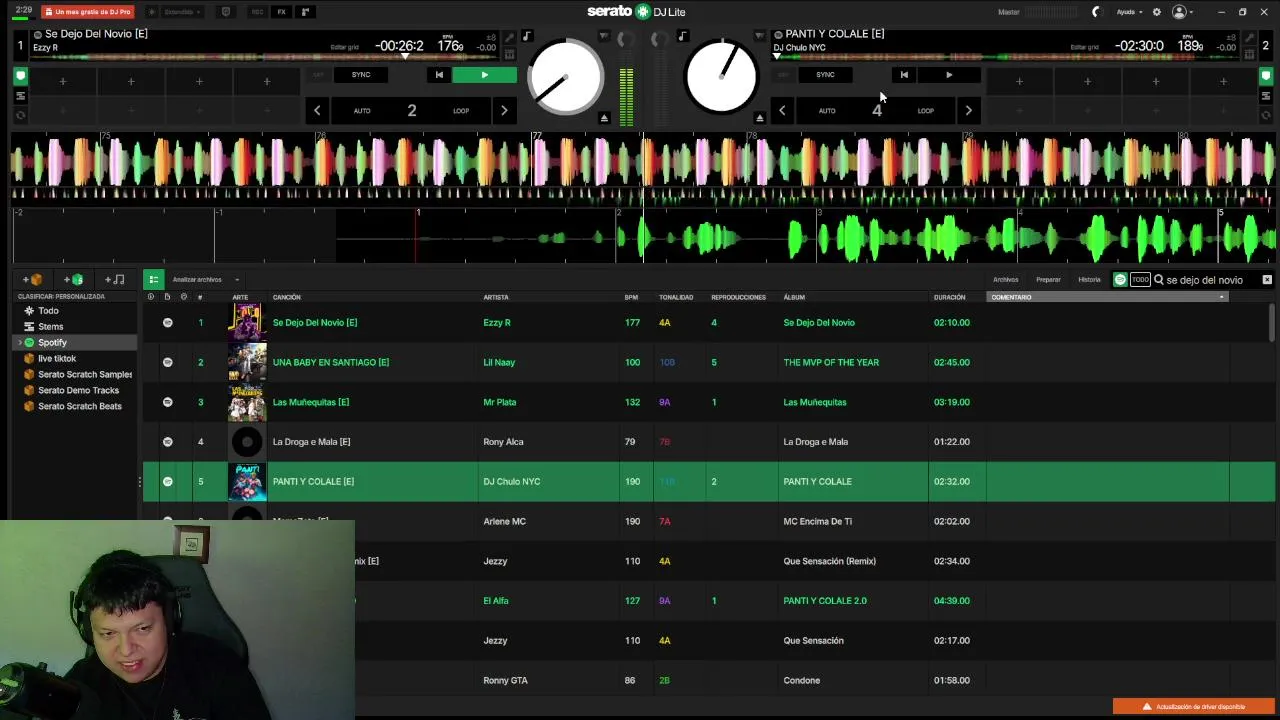Add first cue point on deck 1
Screen dimensions: 1280x720
pos(62,81)
